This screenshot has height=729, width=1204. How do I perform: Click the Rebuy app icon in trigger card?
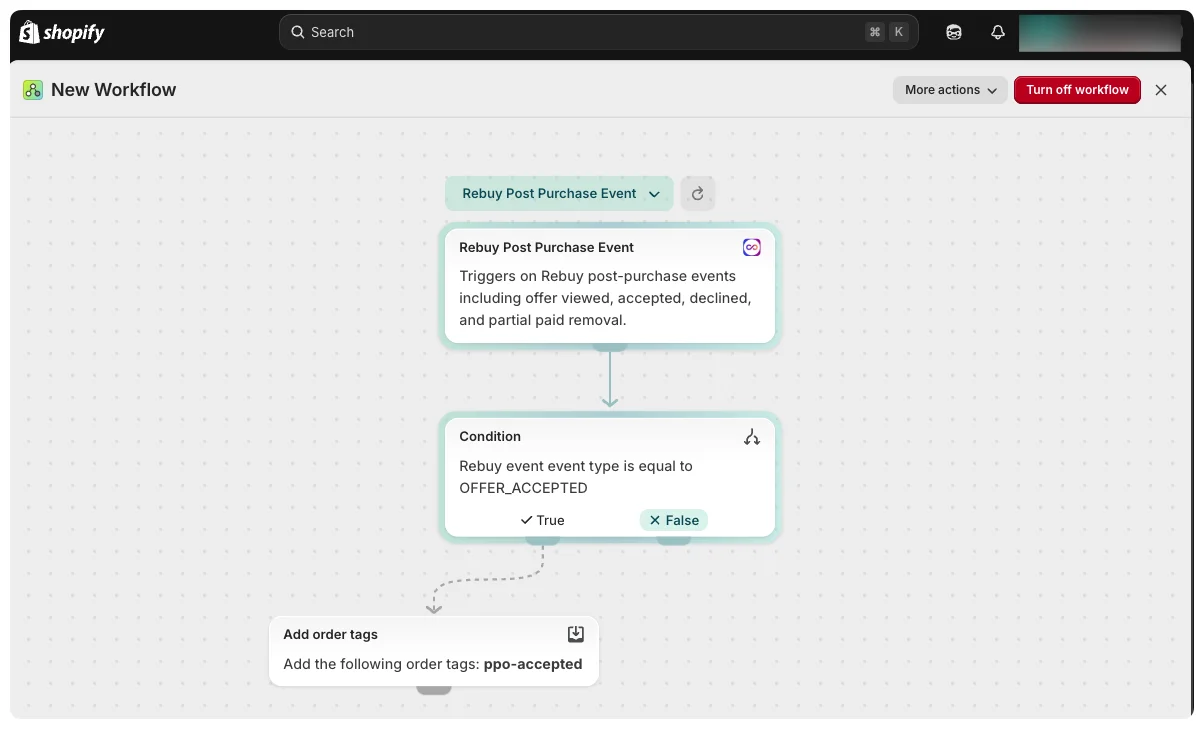point(752,247)
